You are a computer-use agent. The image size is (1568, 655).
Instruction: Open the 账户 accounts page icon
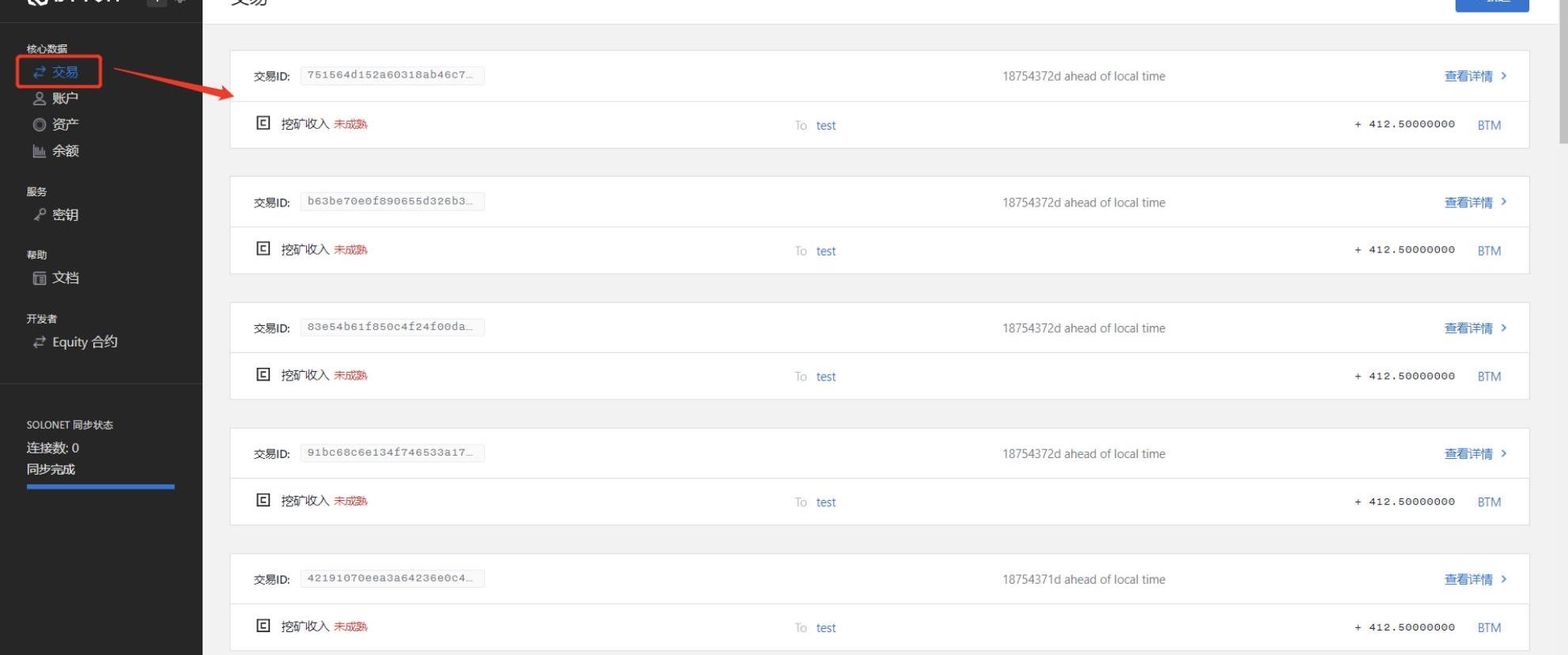pyautogui.click(x=39, y=98)
